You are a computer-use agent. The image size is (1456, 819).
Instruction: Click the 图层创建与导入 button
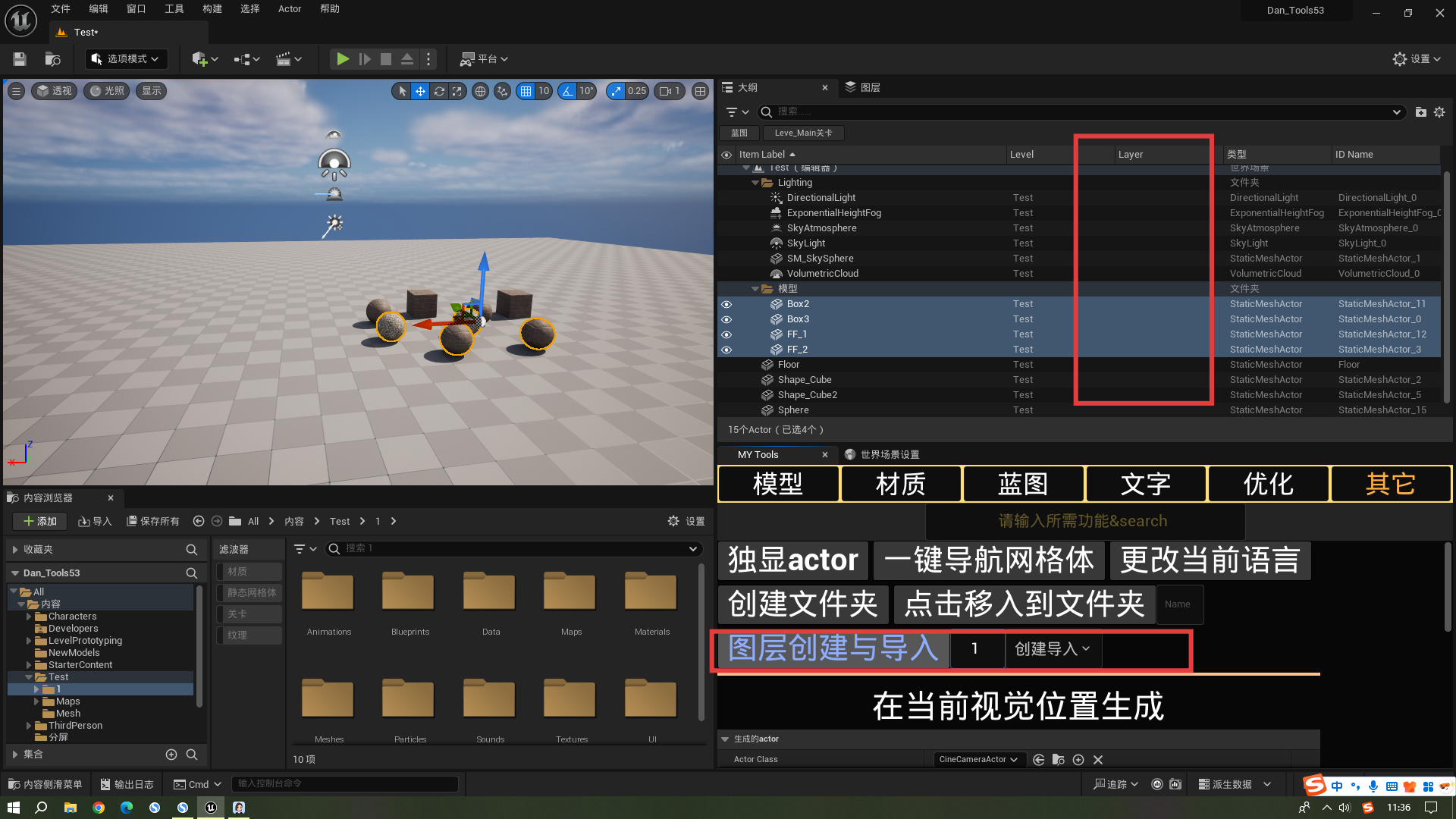[833, 649]
